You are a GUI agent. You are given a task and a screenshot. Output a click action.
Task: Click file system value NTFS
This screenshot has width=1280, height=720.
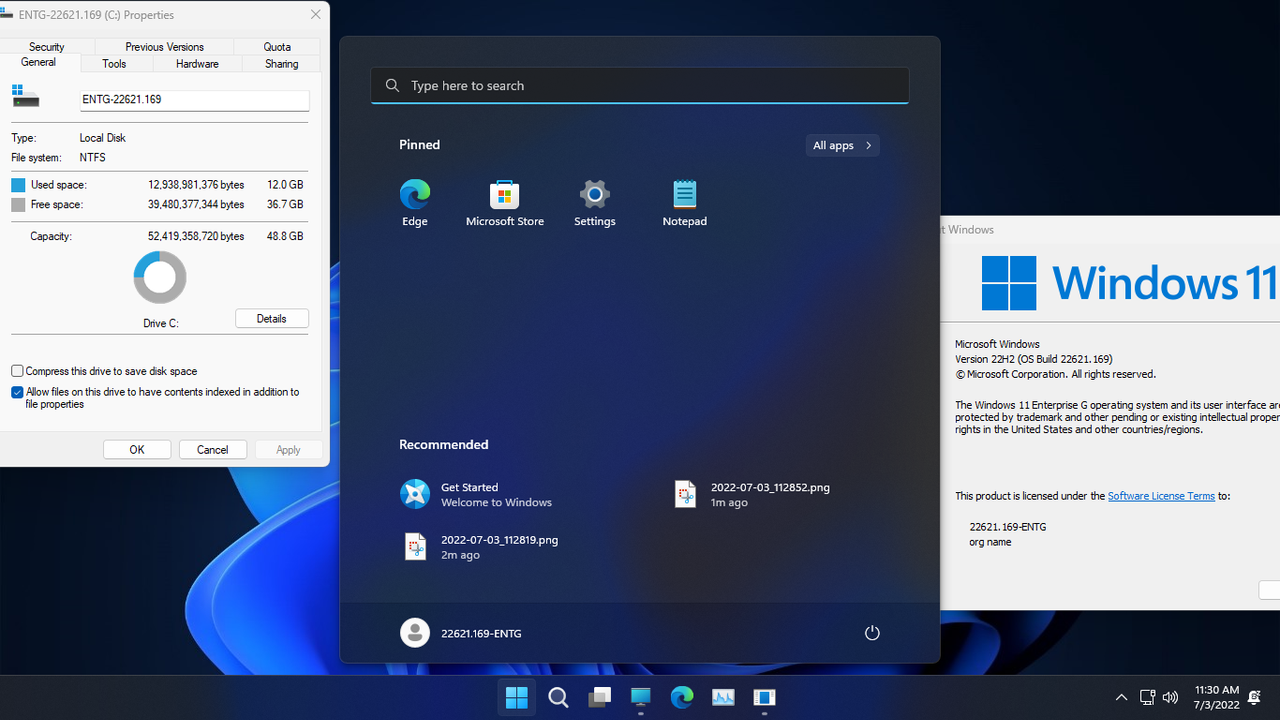tap(93, 158)
